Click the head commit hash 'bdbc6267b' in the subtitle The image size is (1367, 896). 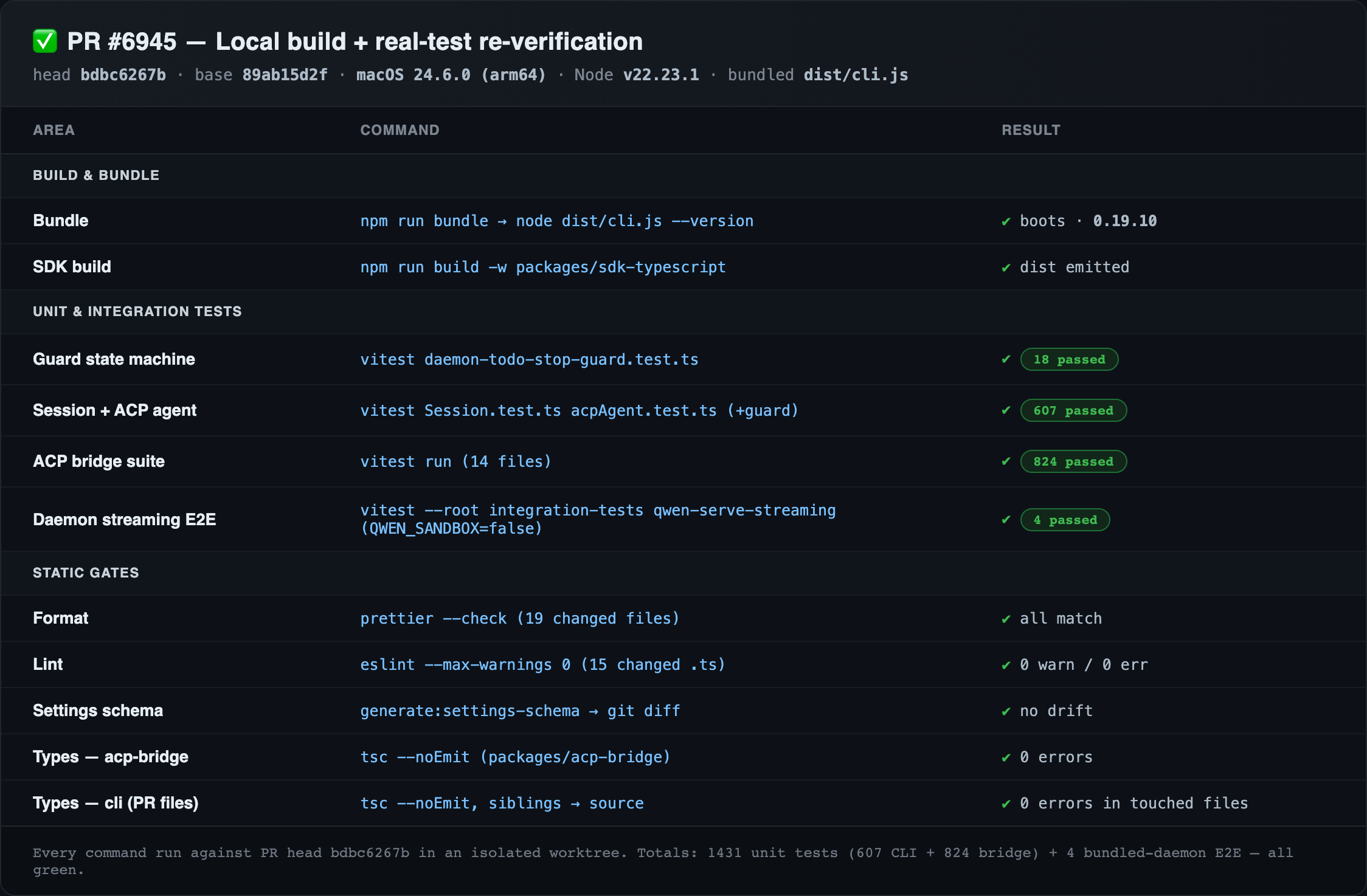(x=123, y=75)
